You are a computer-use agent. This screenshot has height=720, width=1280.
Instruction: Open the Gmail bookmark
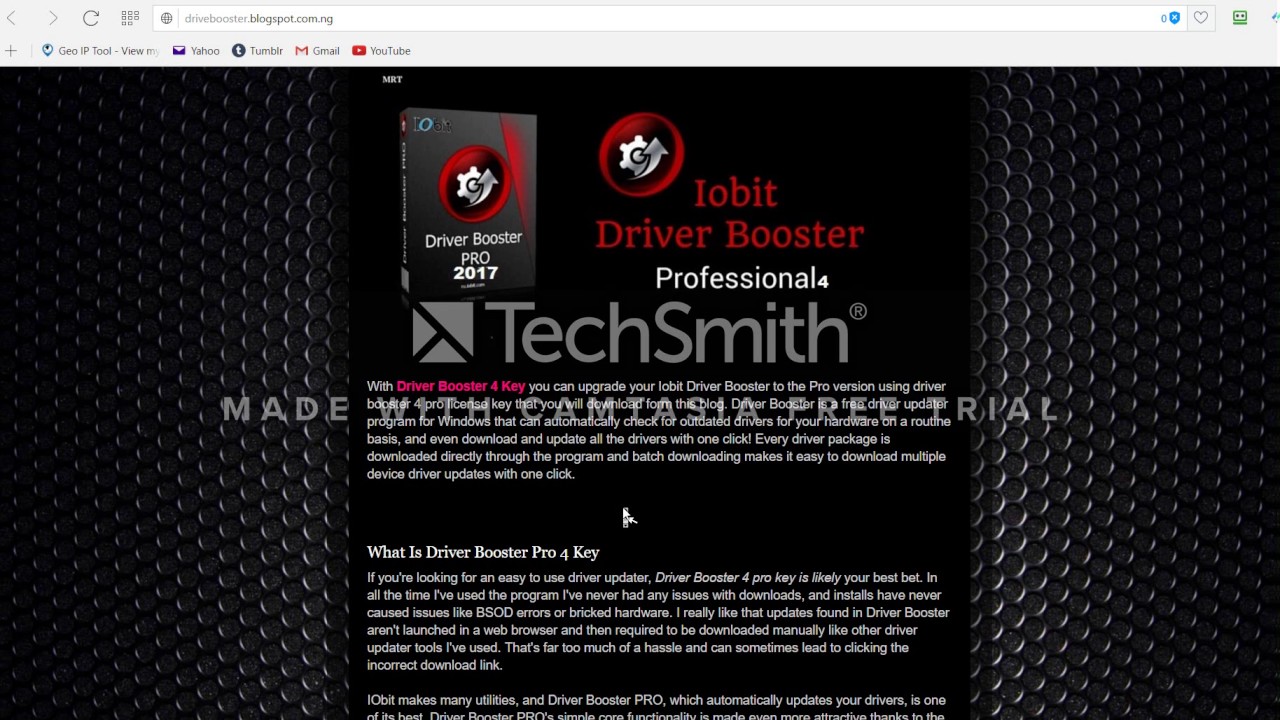point(317,51)
